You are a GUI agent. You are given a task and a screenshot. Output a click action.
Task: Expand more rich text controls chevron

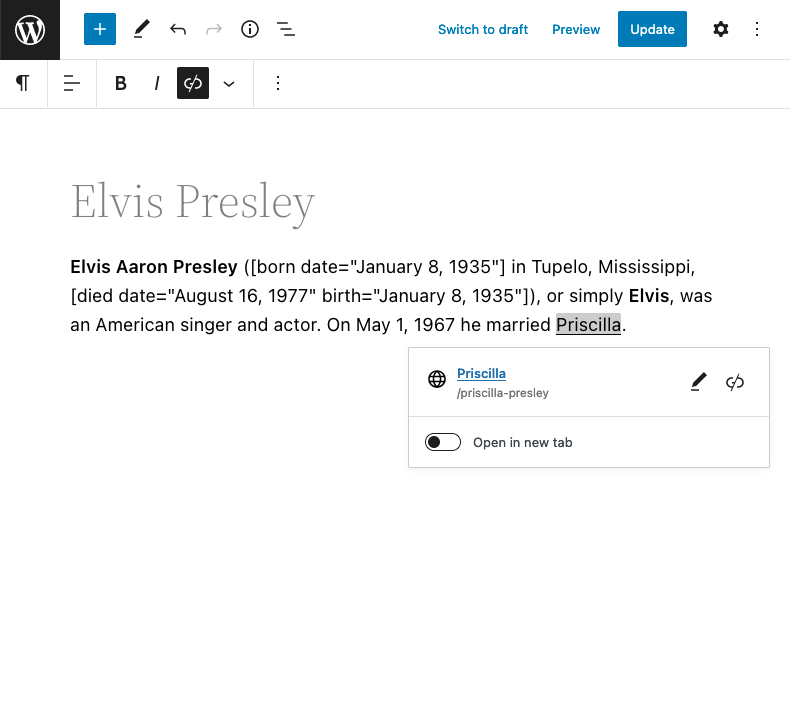pyautogui.click(x=229, y=84)
